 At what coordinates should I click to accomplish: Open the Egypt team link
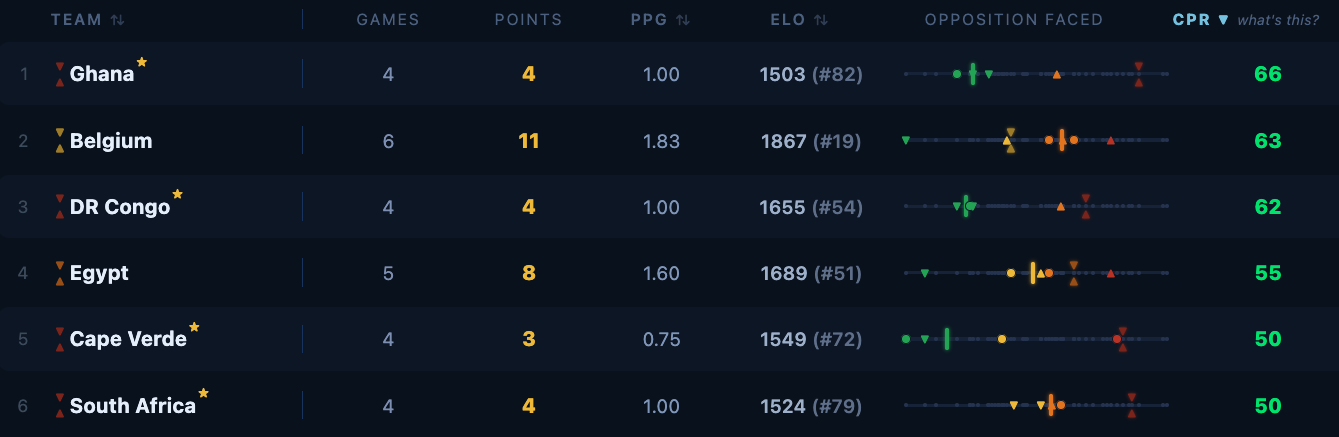click(99, 273)
